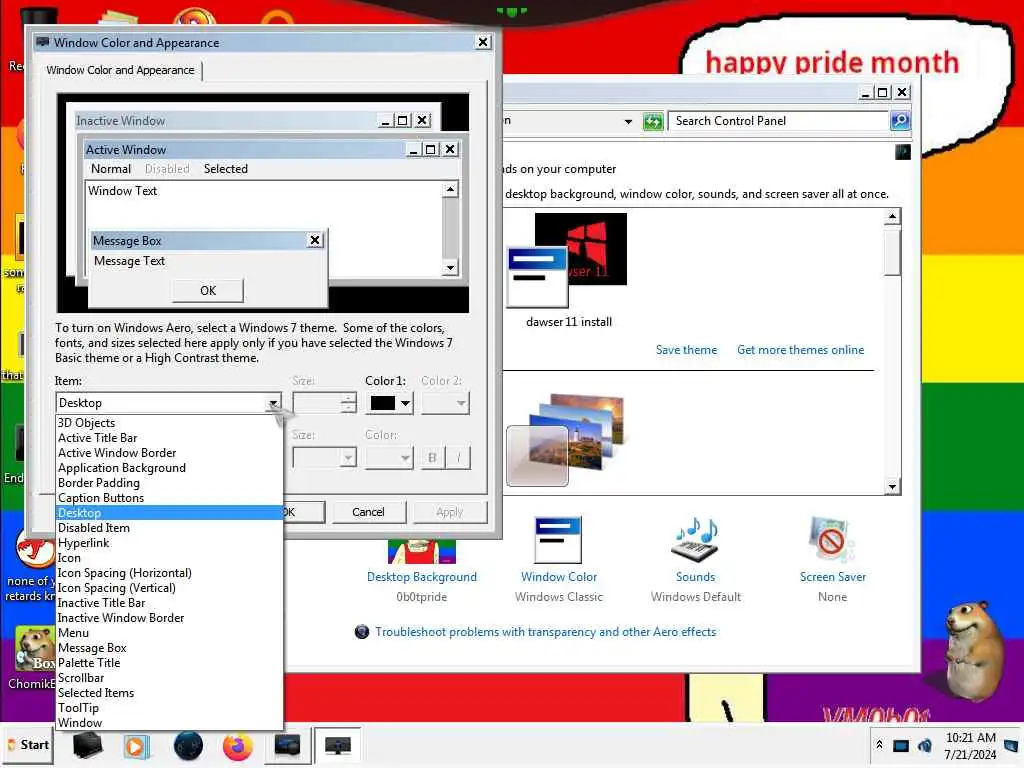Click the help icon in Control Panel window
This screenshot has width=1024, height=768.
[x=903, y=152]
